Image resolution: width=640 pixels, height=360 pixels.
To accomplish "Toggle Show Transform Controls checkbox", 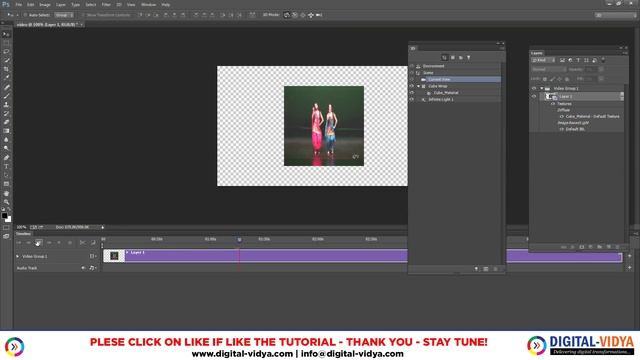I will tap(83, 15).
